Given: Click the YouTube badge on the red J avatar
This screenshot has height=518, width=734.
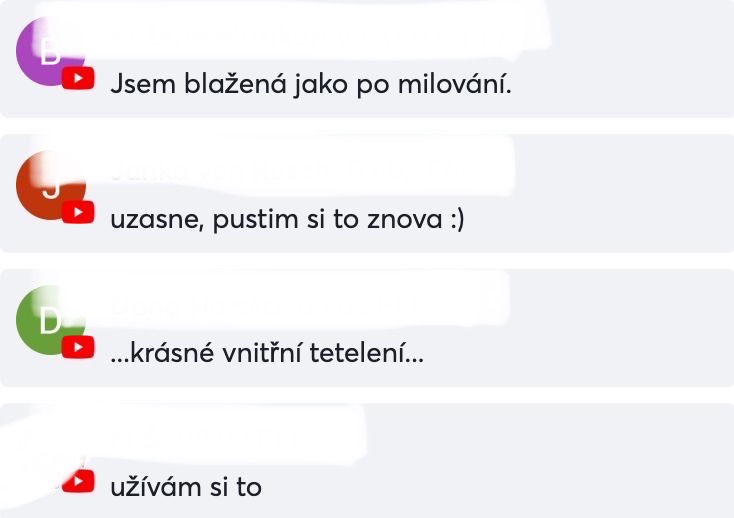Looking at the screenshot, I should click(x=78, y=212).
